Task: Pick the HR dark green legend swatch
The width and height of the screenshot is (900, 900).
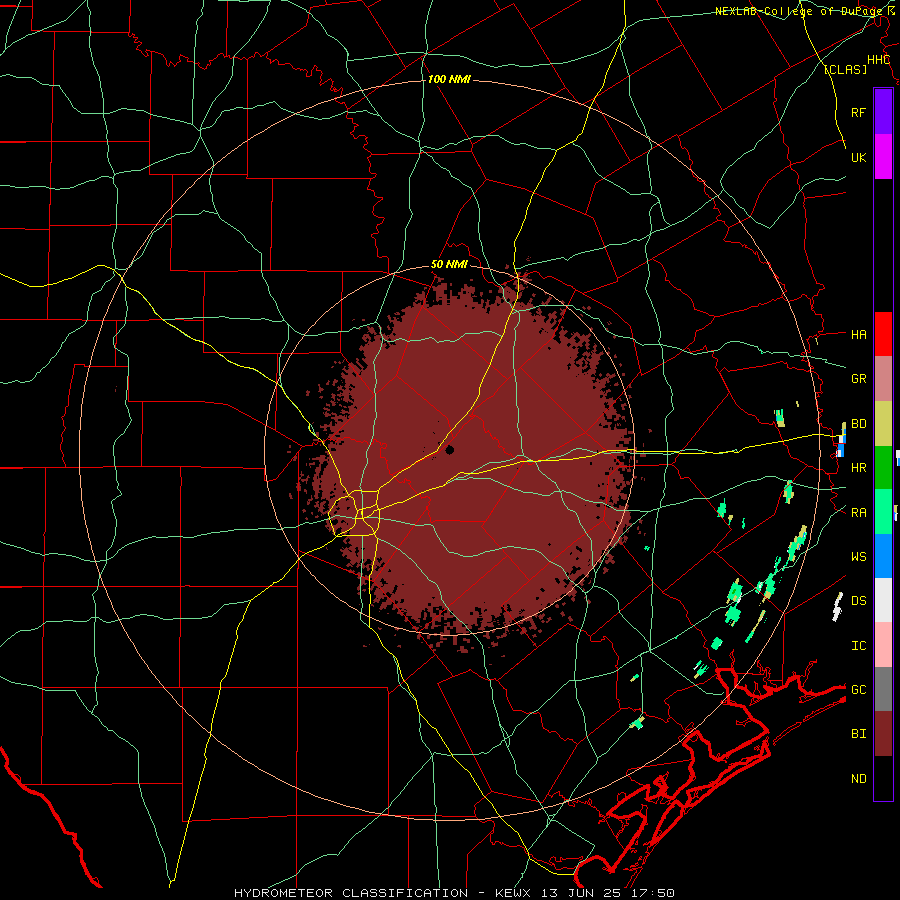Action: [883, 468]
